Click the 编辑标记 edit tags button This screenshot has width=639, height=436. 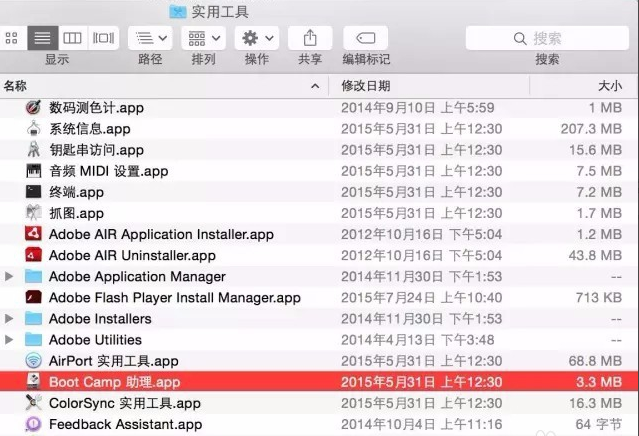pos(366,38)
